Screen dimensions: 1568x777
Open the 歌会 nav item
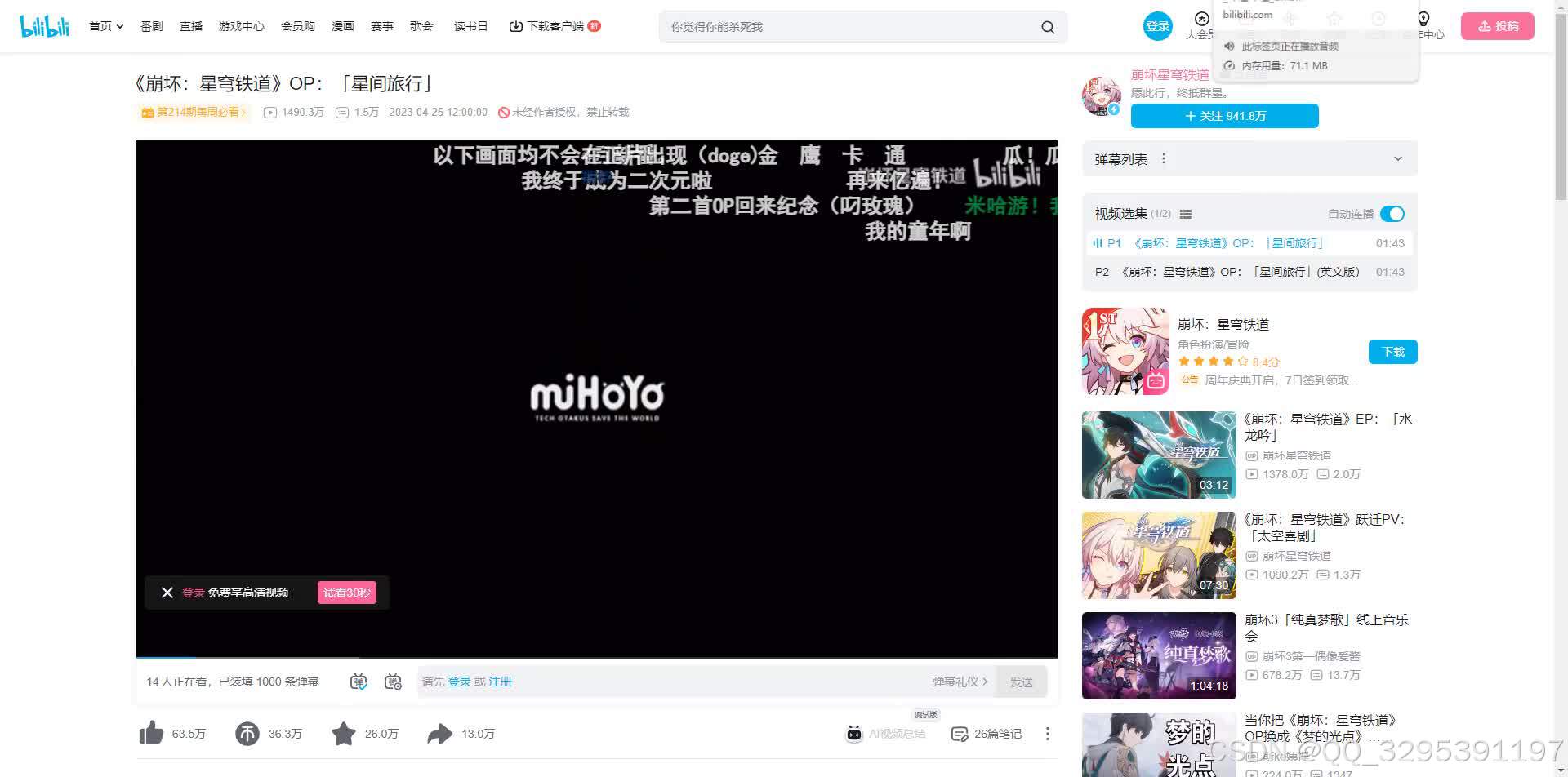421,26
